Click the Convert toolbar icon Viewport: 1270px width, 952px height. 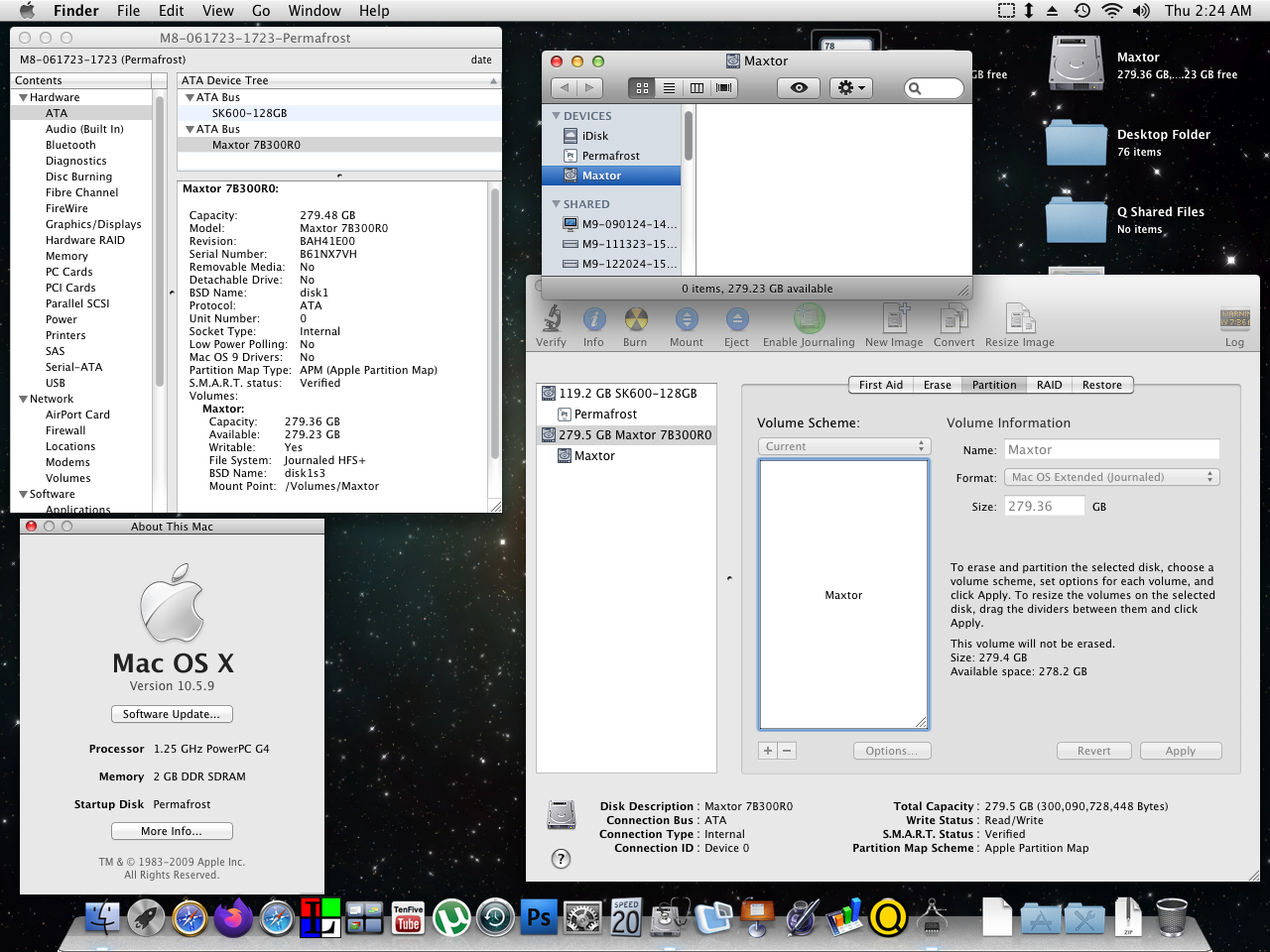click(953, 319)
